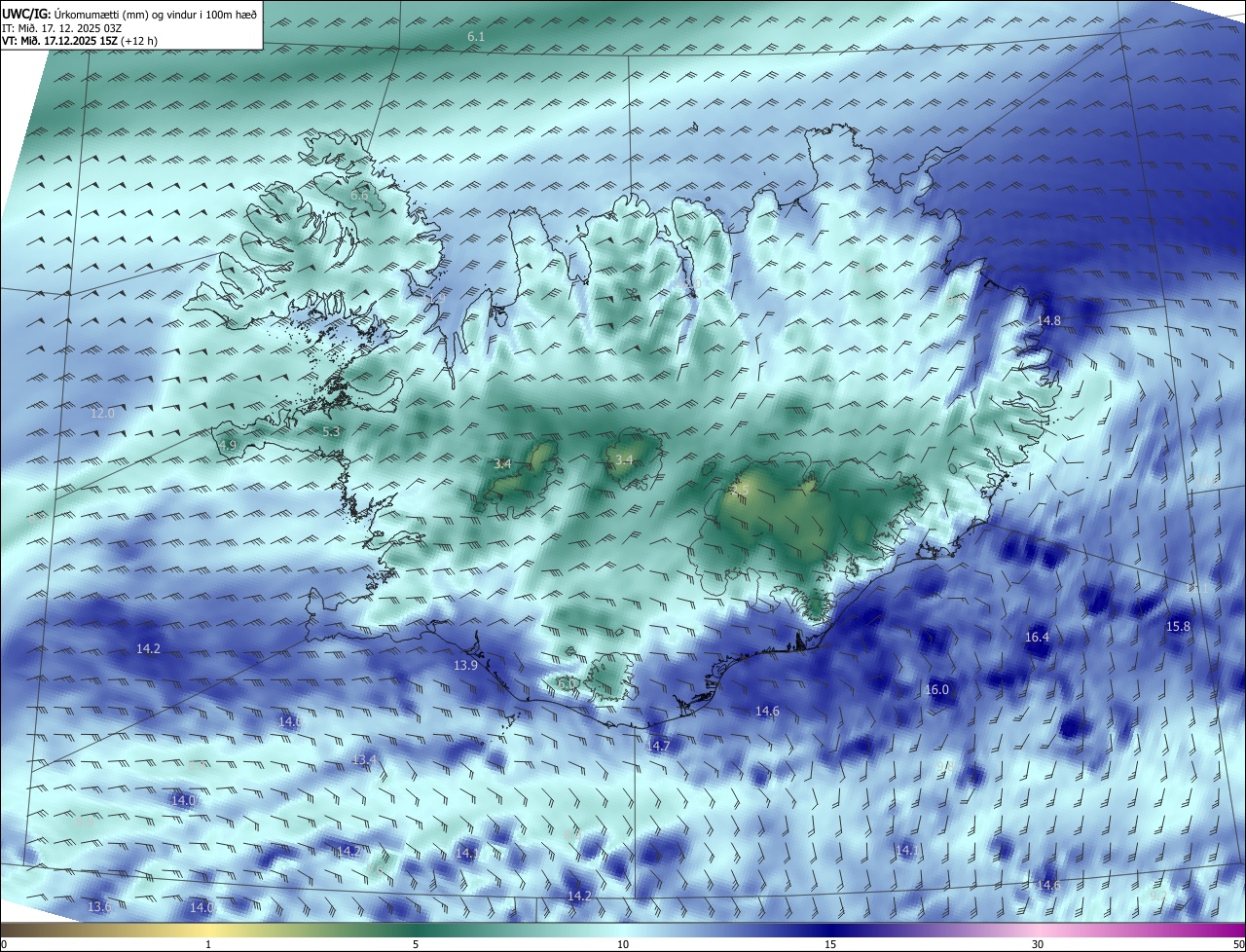Screen dimensions: 1246x952
Task: Click the color scale tick label 0
Action: tap(4, 944)
